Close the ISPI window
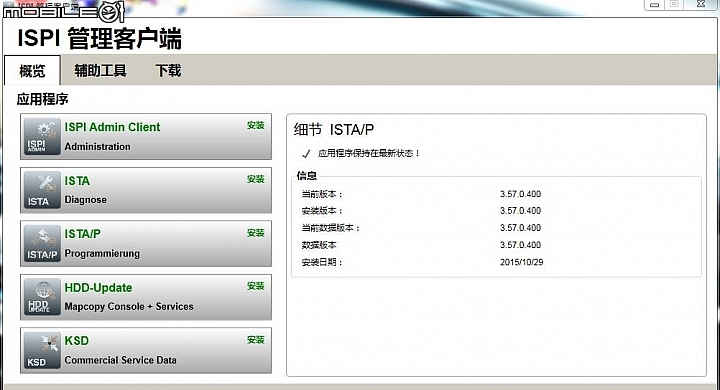This screenshot has height=390, width=720. (701, 4)
